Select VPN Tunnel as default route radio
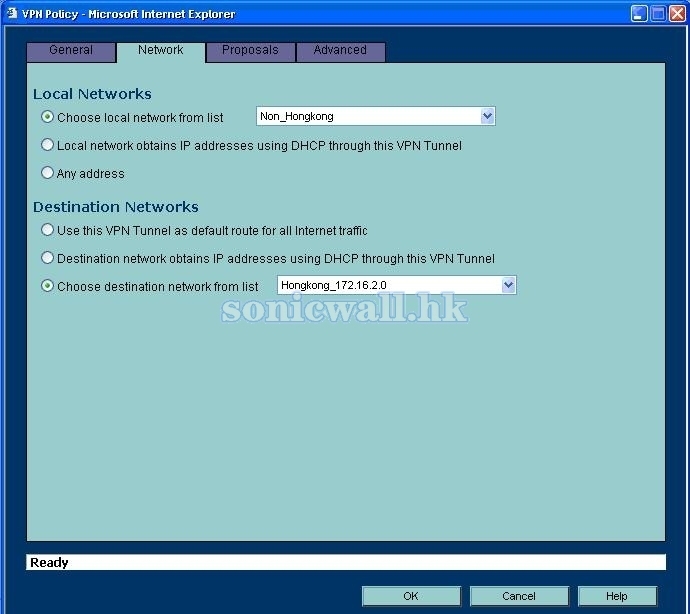Viewport: 690px width, 614px height. pyautogui.click(x=47, y=230)
